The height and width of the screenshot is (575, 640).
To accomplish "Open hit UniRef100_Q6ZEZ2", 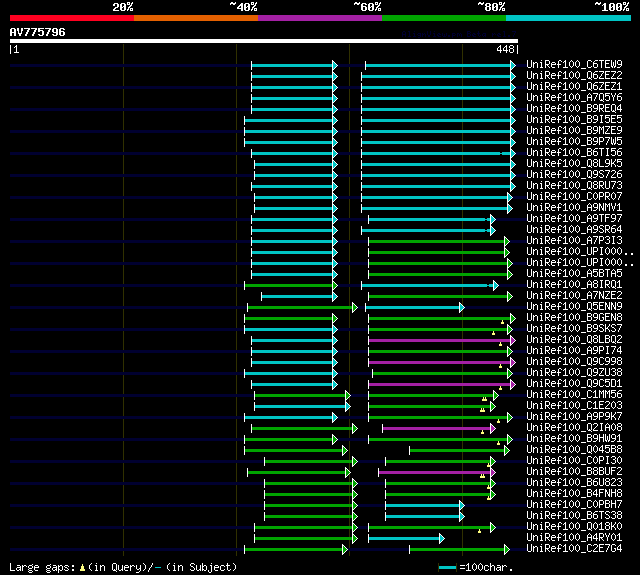I will tap(574, 75).
